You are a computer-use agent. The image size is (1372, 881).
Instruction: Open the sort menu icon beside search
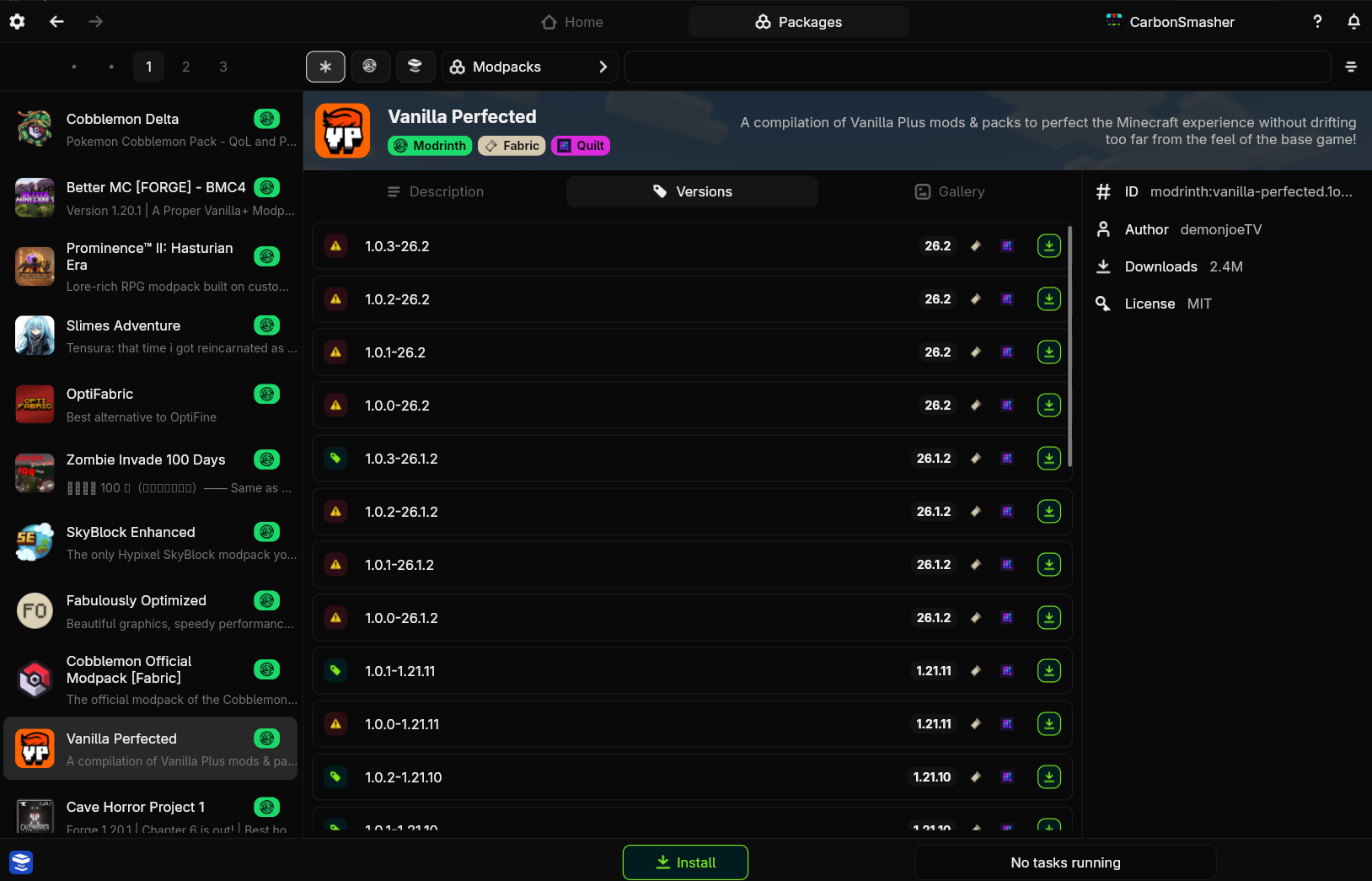tap(1351, 67)
